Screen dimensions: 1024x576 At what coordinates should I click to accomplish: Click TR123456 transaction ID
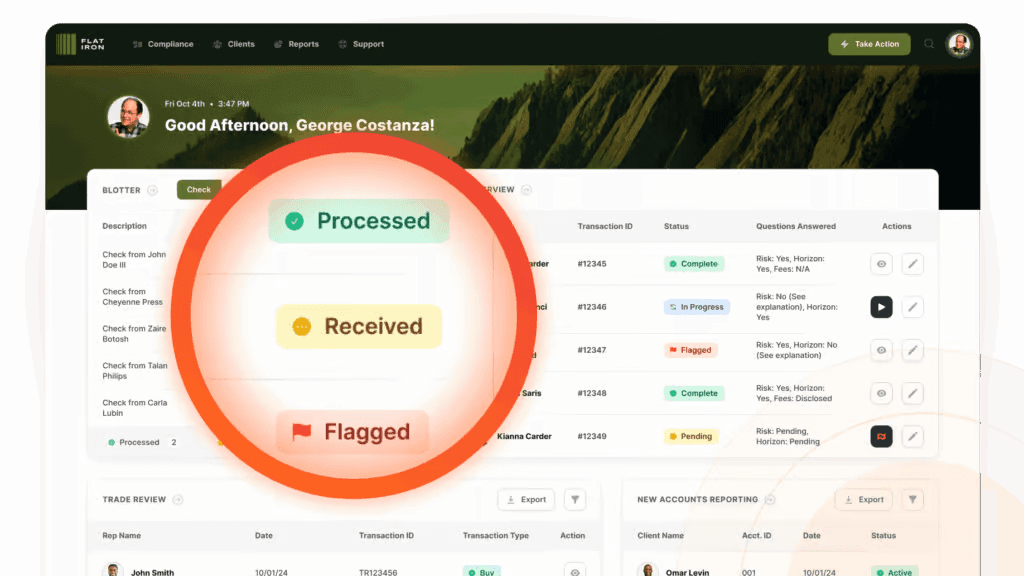[378, 572]
